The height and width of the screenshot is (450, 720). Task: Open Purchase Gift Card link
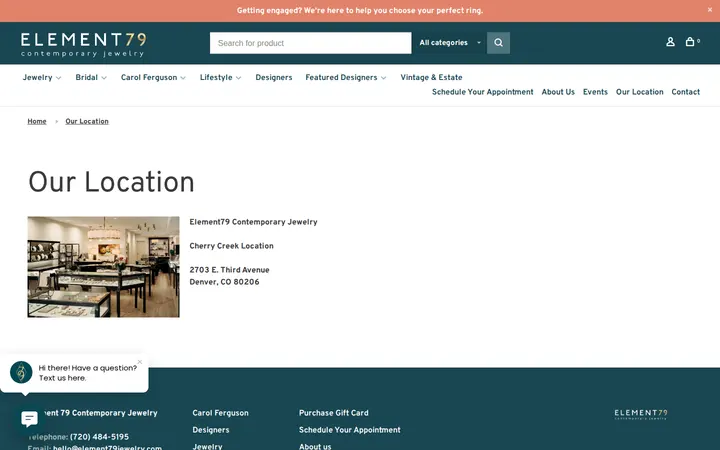click(x=333, y=413)
